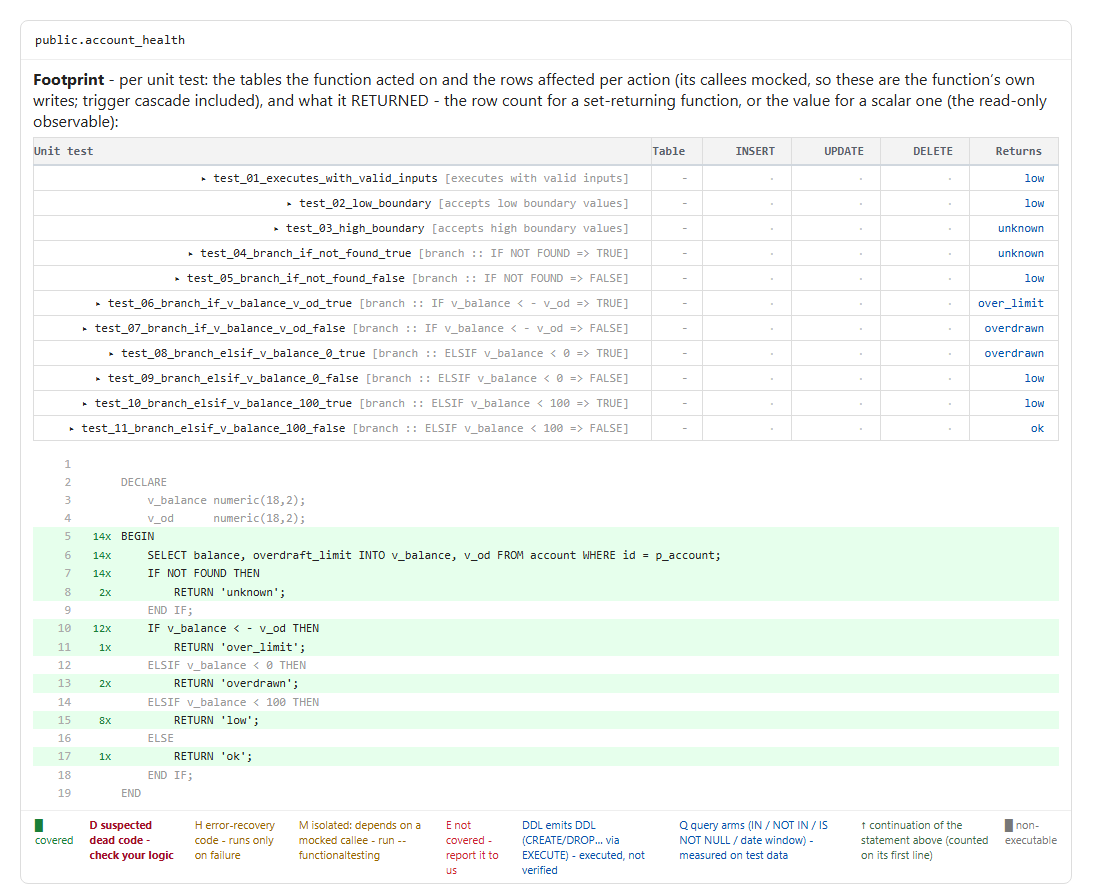The width and height of the screenshot is (1120, 895).
Task: Click 'IF NOT FOUND THEN' on line 7
Action: coord(204,574)
